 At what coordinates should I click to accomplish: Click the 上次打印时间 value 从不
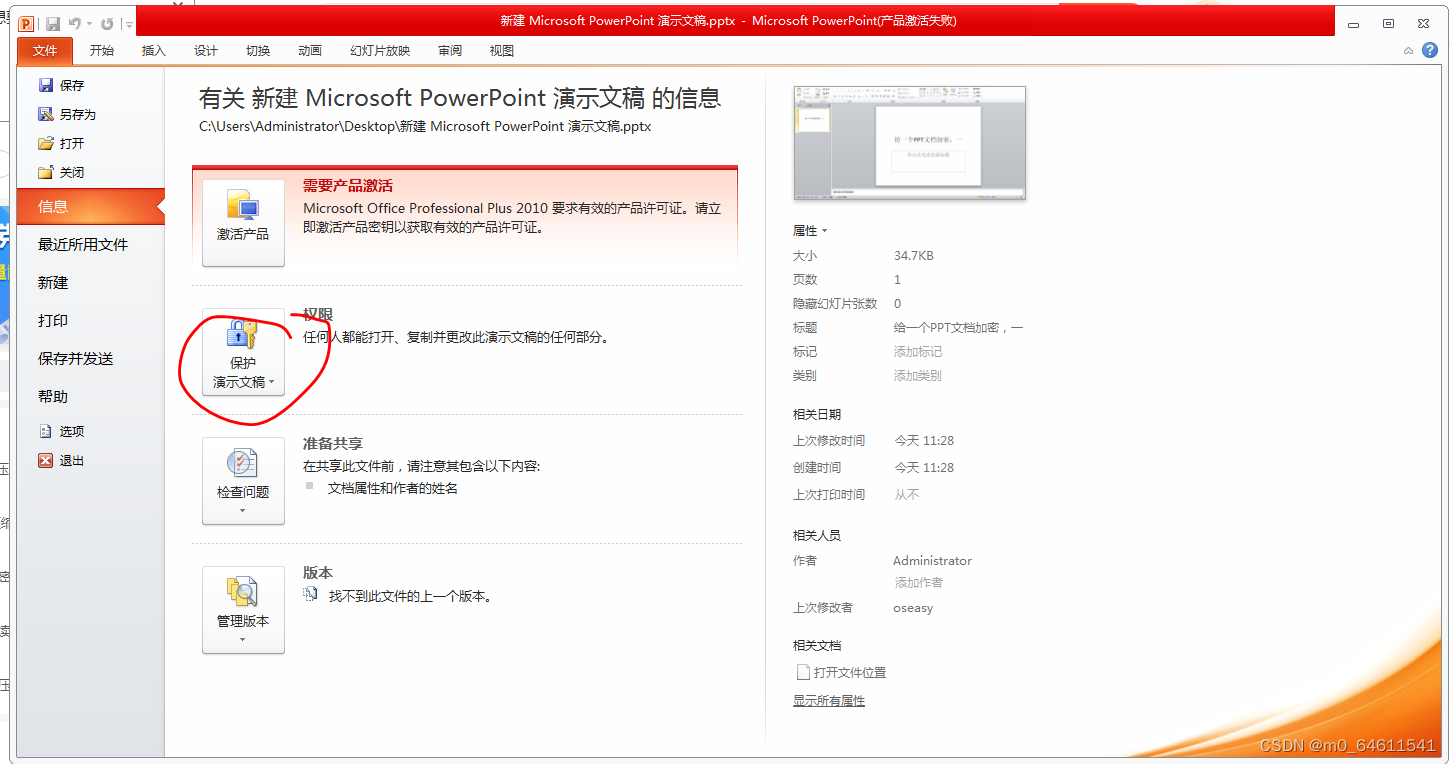point(906,495)
